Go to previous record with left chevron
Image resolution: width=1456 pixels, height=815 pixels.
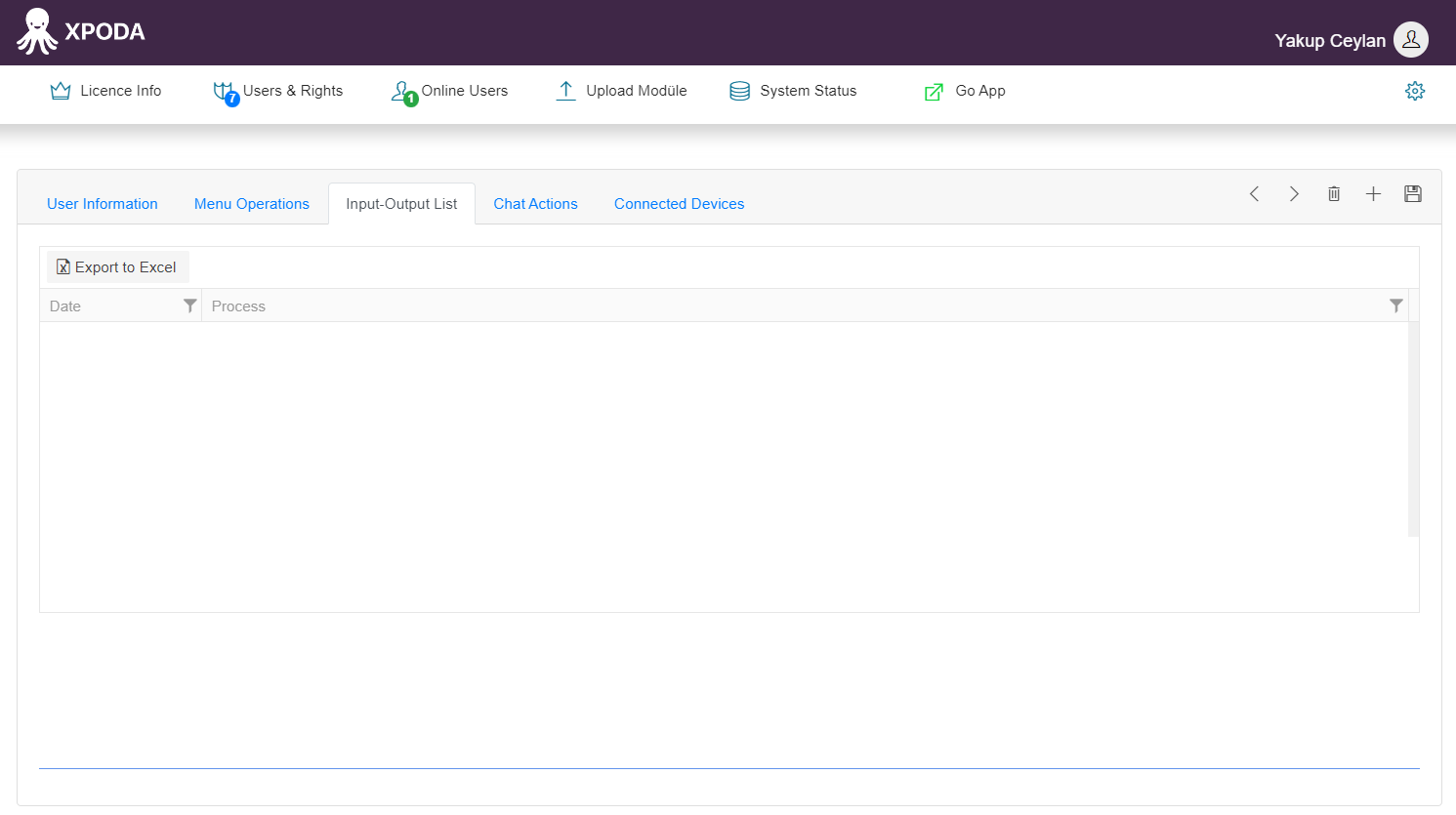pyautogui.click(x=1255, y=193)
